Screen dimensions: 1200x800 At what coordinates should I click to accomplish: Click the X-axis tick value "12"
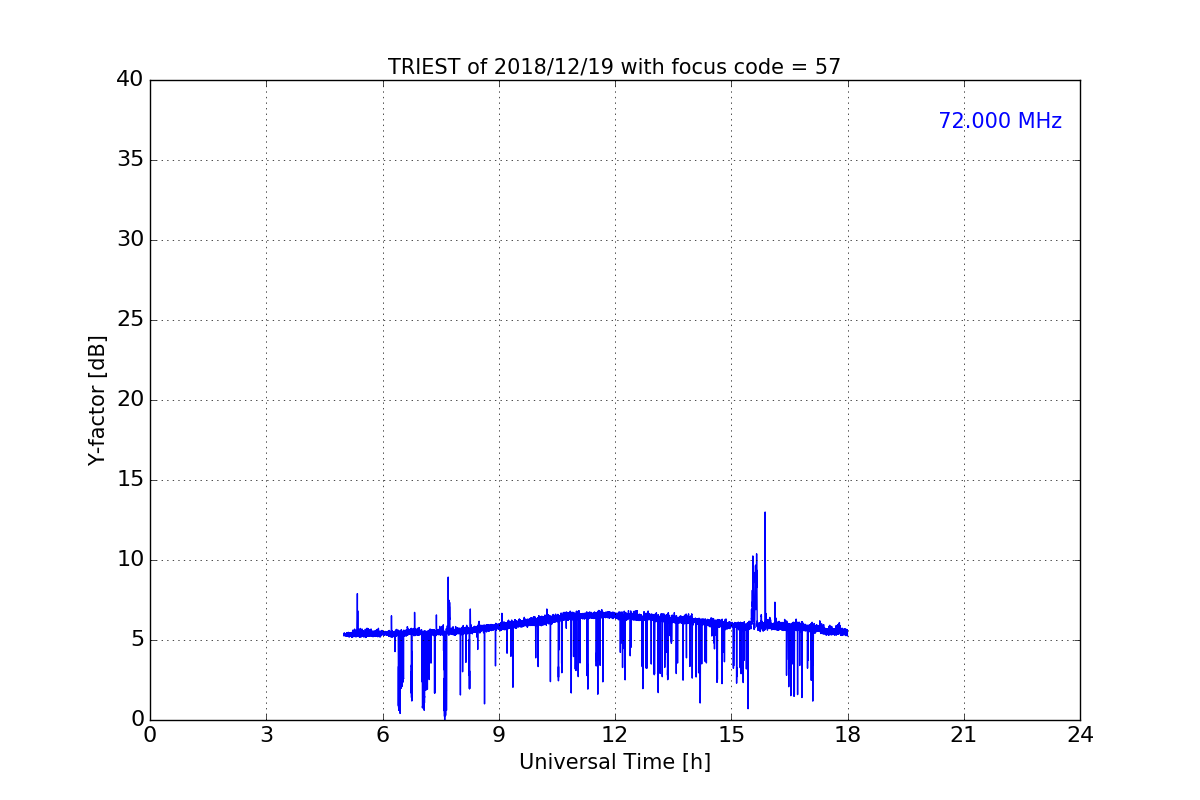[615, 735]
